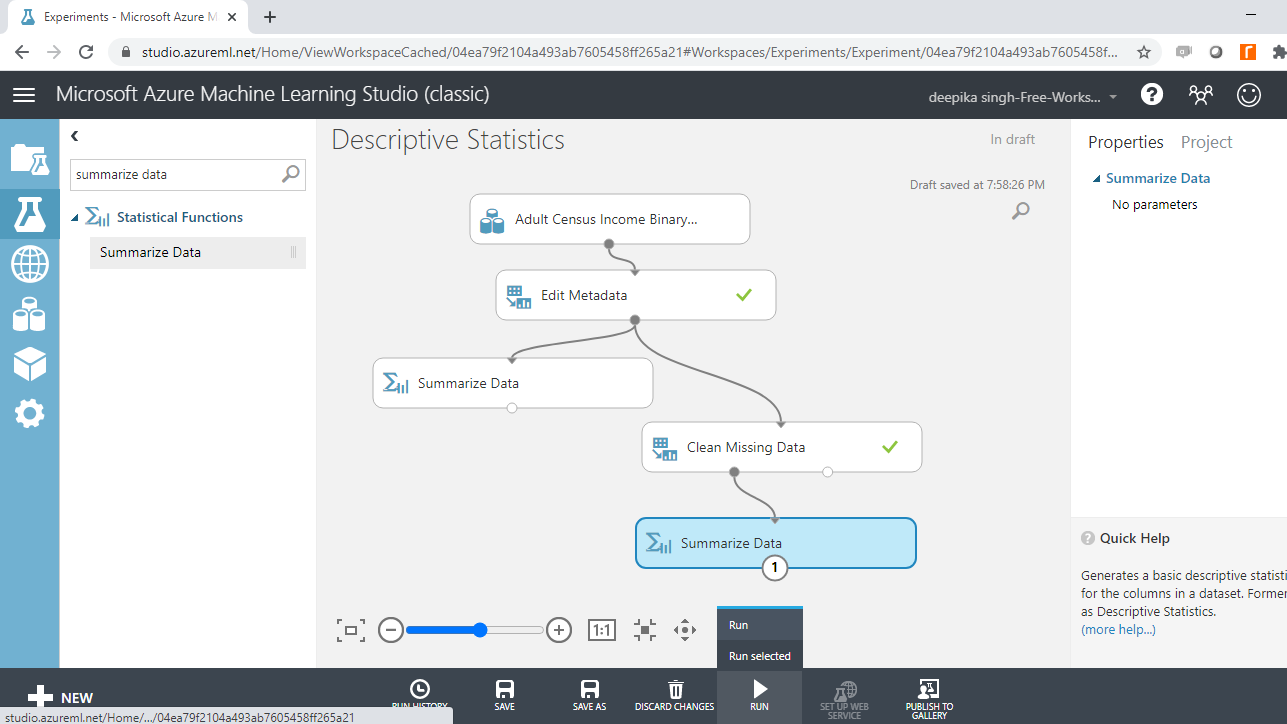The width and height of the screenshot is (1287, 724).
Task: Toggle the pan canvas arrows icon
Action: (685, 630)
